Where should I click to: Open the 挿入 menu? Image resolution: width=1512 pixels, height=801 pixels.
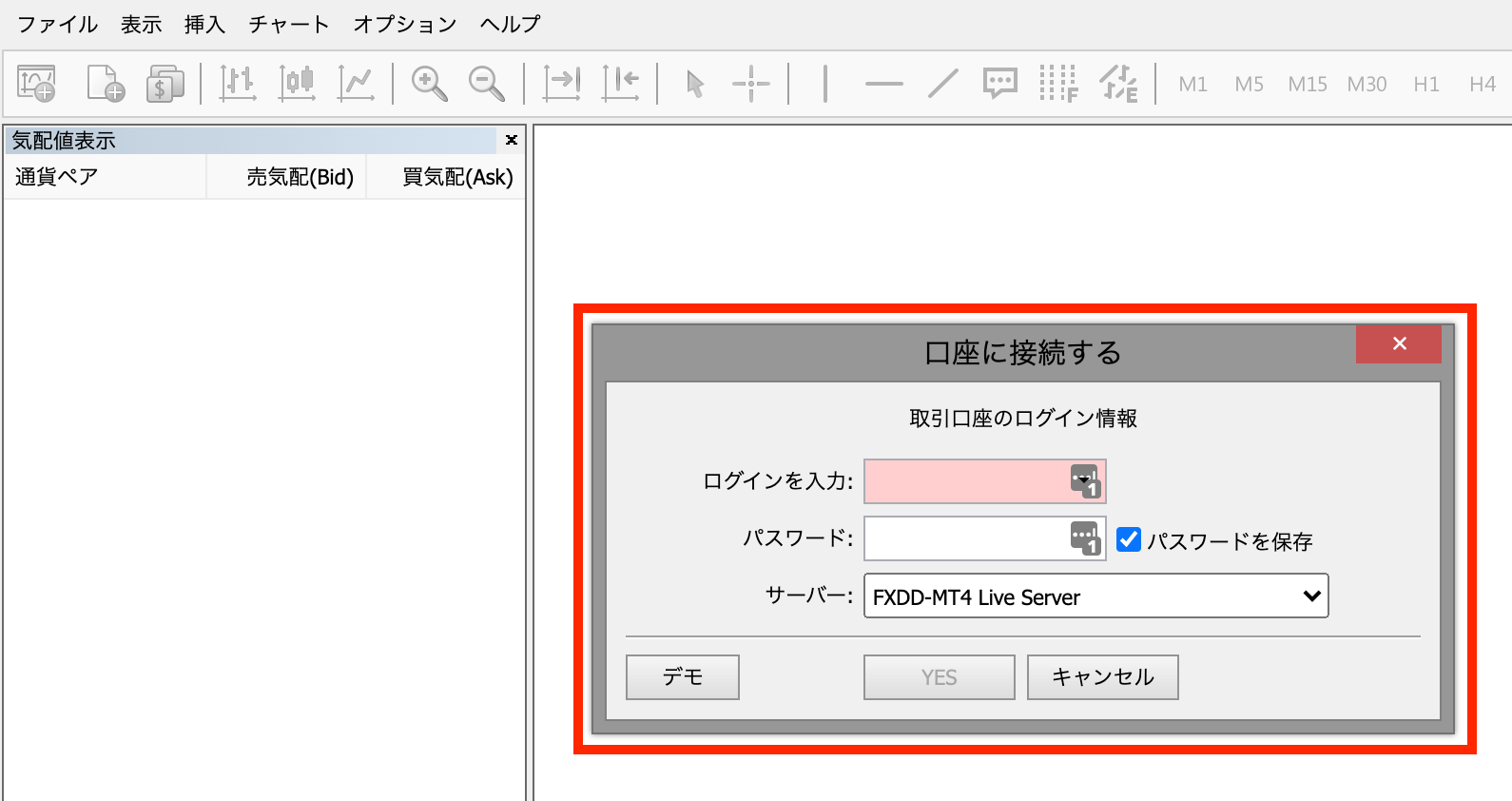coord(204,25)
